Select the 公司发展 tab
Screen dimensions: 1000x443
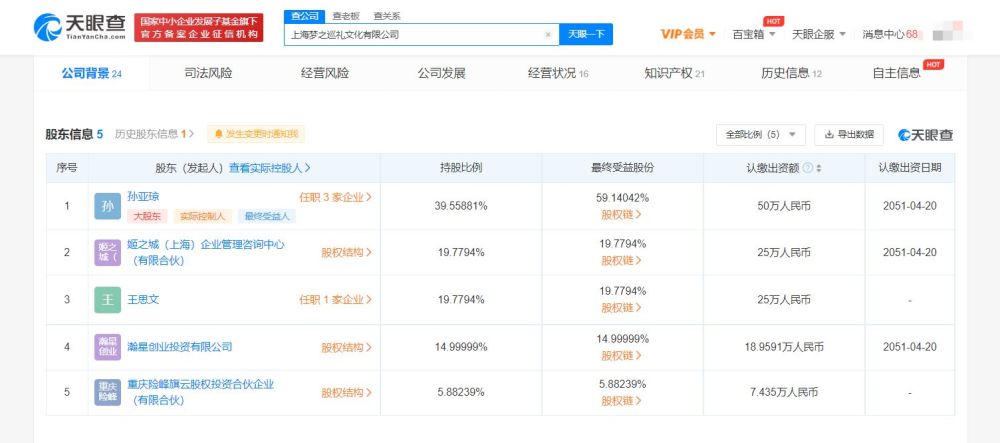click(441, 73)
